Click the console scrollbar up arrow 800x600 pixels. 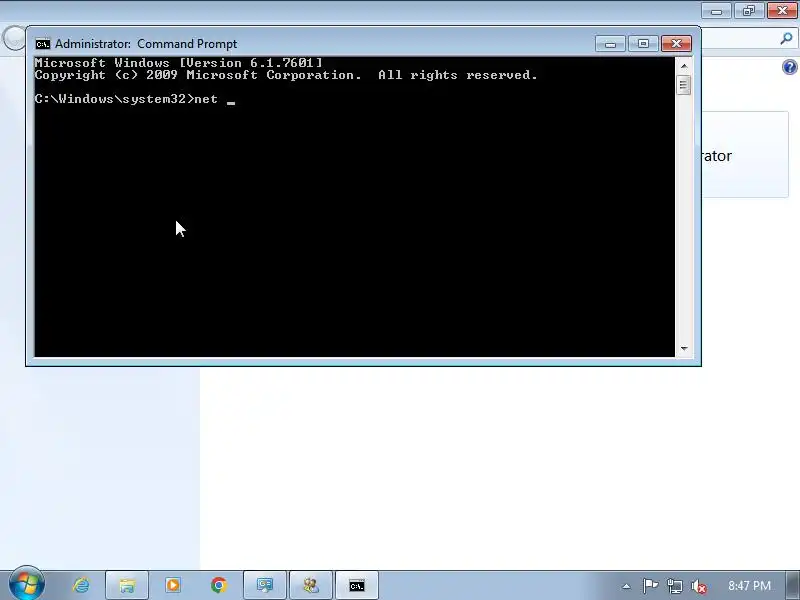pyautogui.click(x=684, y=66)
